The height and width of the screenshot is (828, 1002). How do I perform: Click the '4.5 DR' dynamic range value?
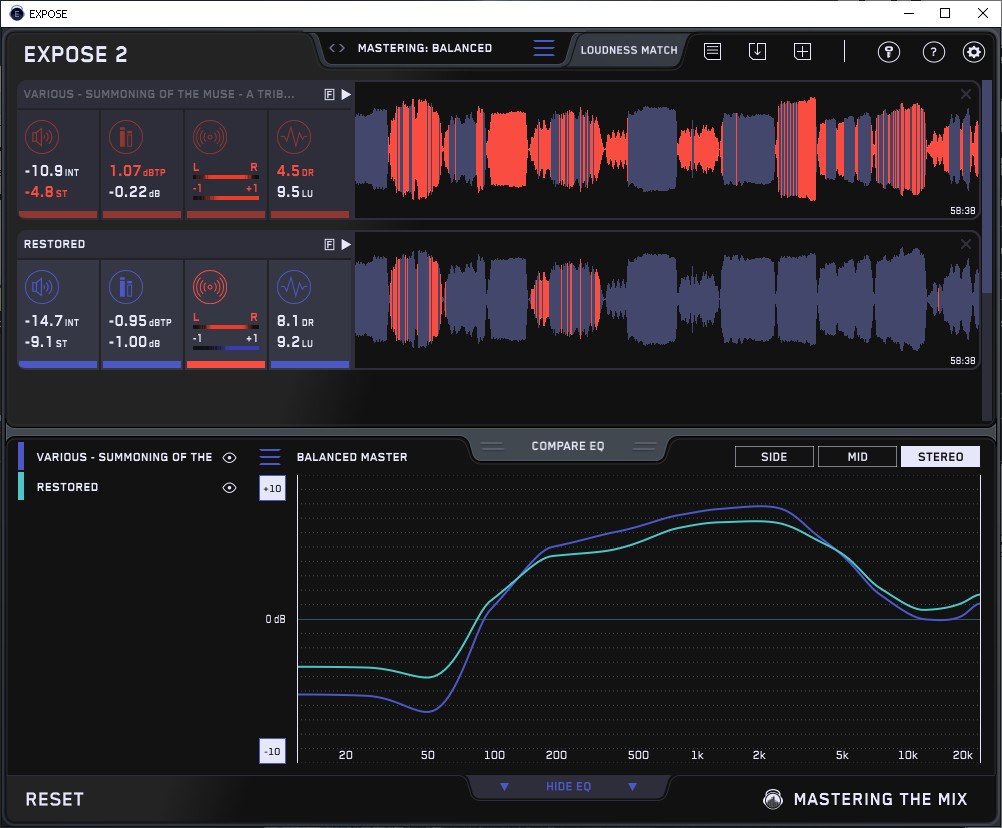tap(295, 171)
